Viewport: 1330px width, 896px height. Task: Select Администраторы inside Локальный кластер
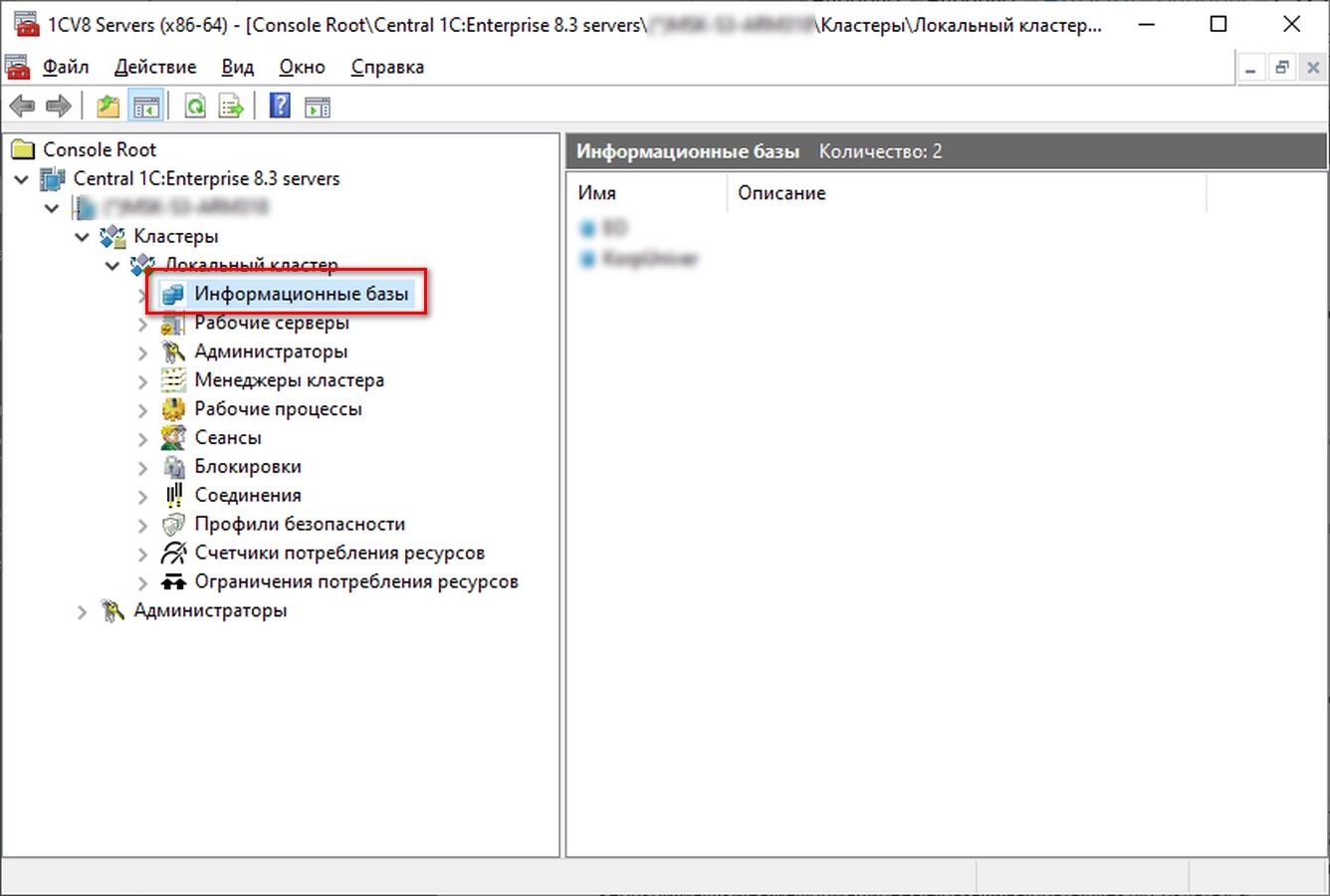[271, 351]
